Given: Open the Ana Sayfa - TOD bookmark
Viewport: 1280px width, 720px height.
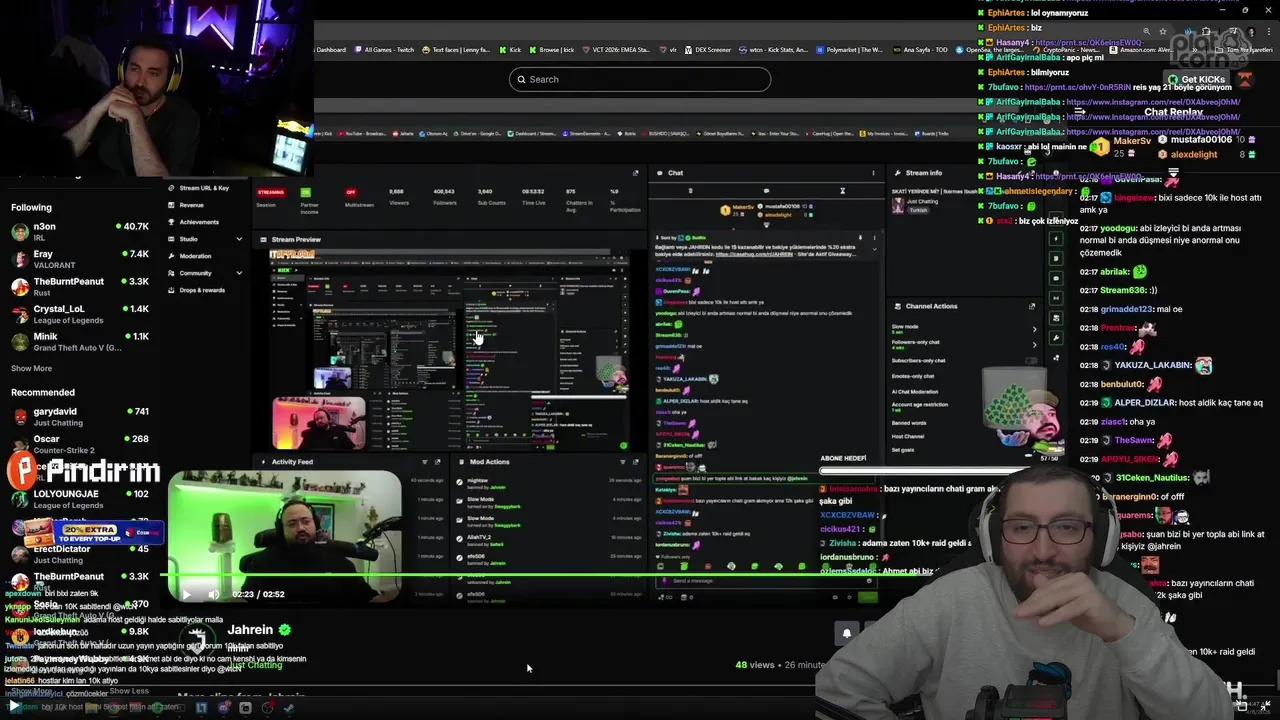Looking at the screenshot, I should 921,49.
